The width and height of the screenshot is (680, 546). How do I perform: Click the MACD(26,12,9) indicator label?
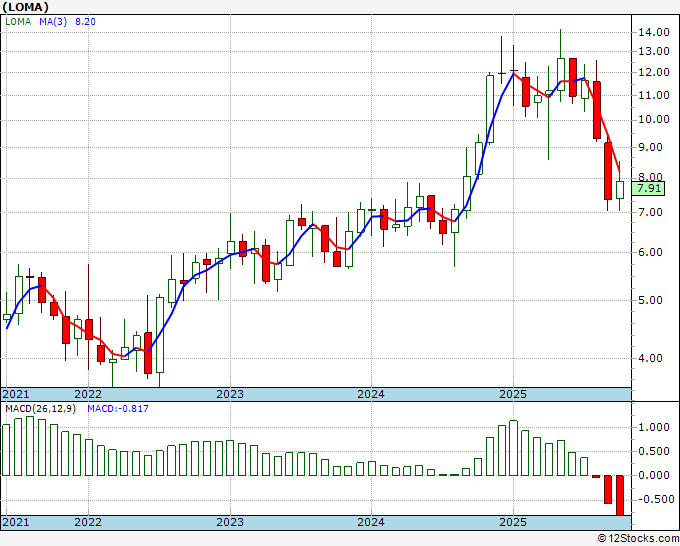tap(40, 409)
